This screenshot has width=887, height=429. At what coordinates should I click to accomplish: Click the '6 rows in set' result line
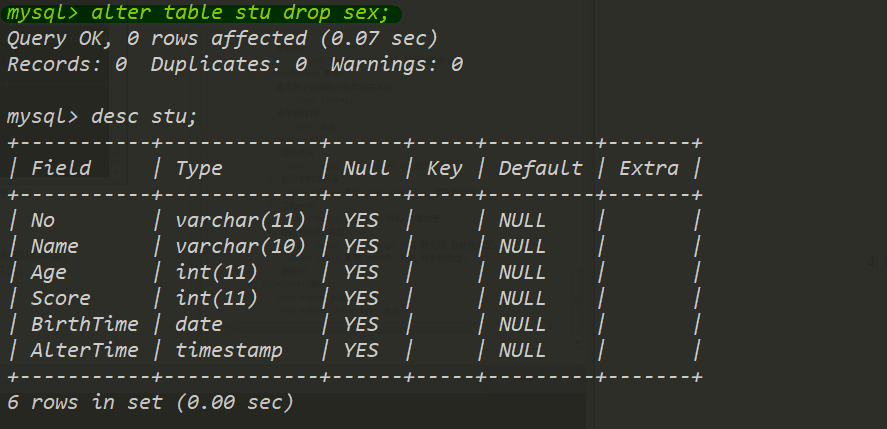pos(150,402)
